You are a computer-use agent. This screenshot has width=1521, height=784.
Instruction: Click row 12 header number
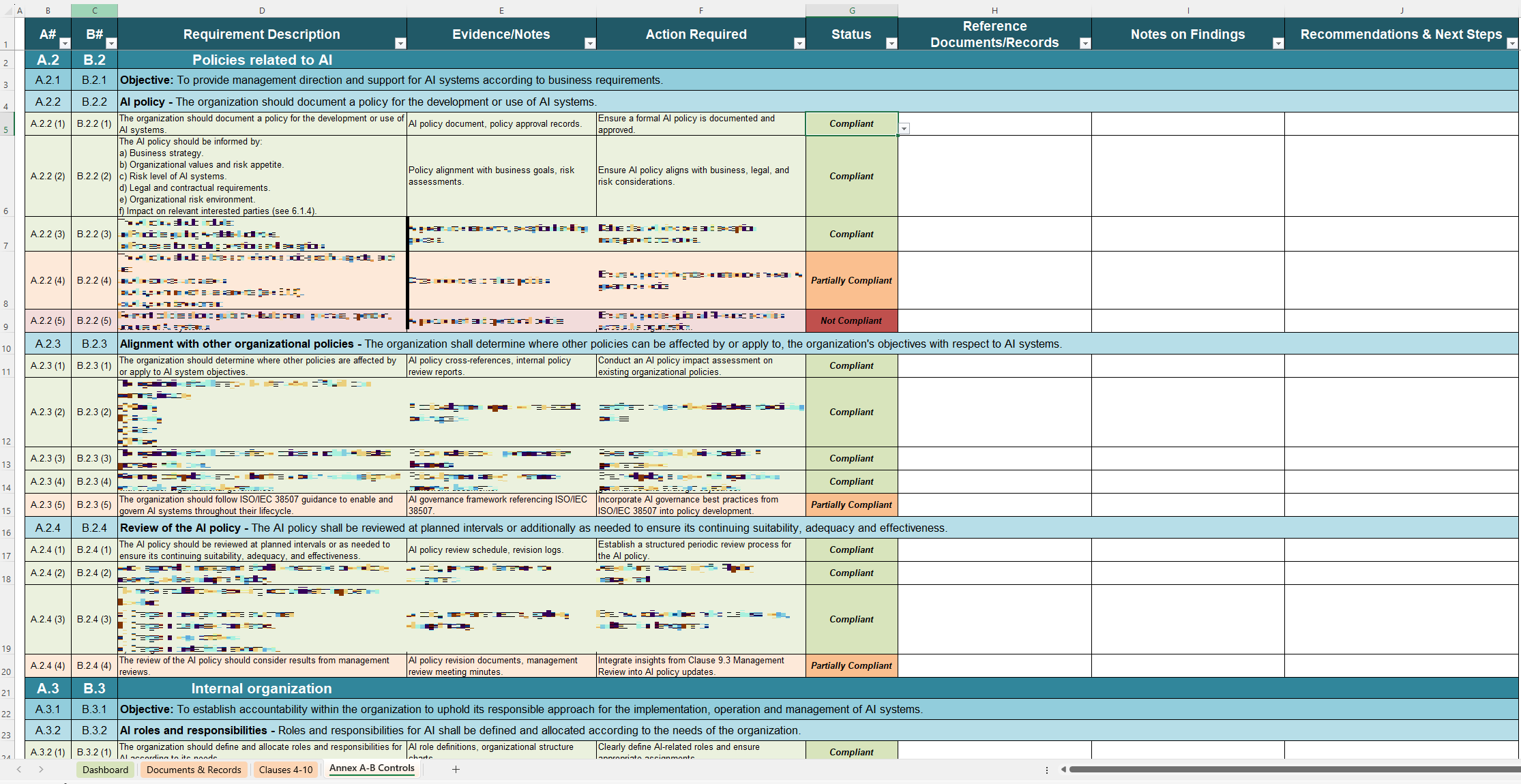pos(7,441)
